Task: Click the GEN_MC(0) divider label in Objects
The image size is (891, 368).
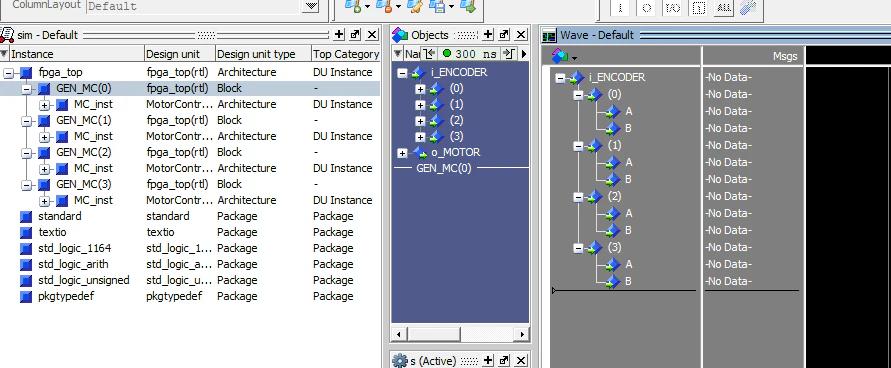Action: (443, 169)
